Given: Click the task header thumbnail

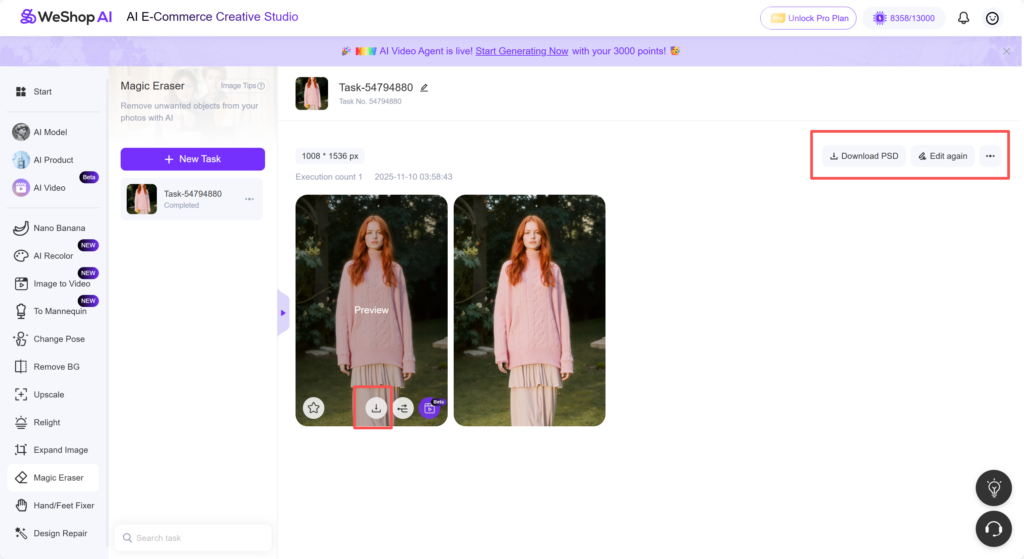Looking at the screenshot, I should pos(312,93).
